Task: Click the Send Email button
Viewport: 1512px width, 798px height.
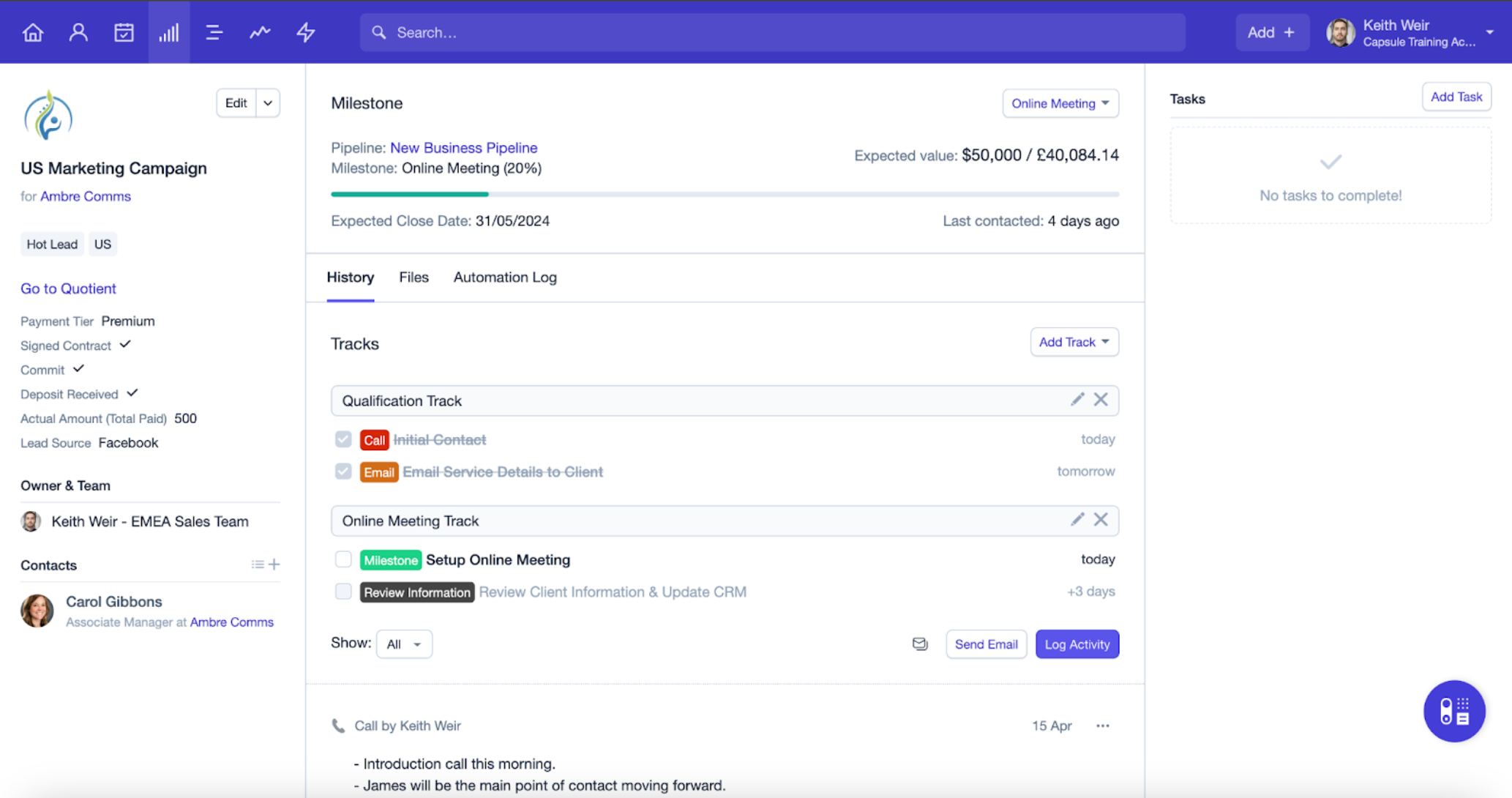Action: (986, 644)
